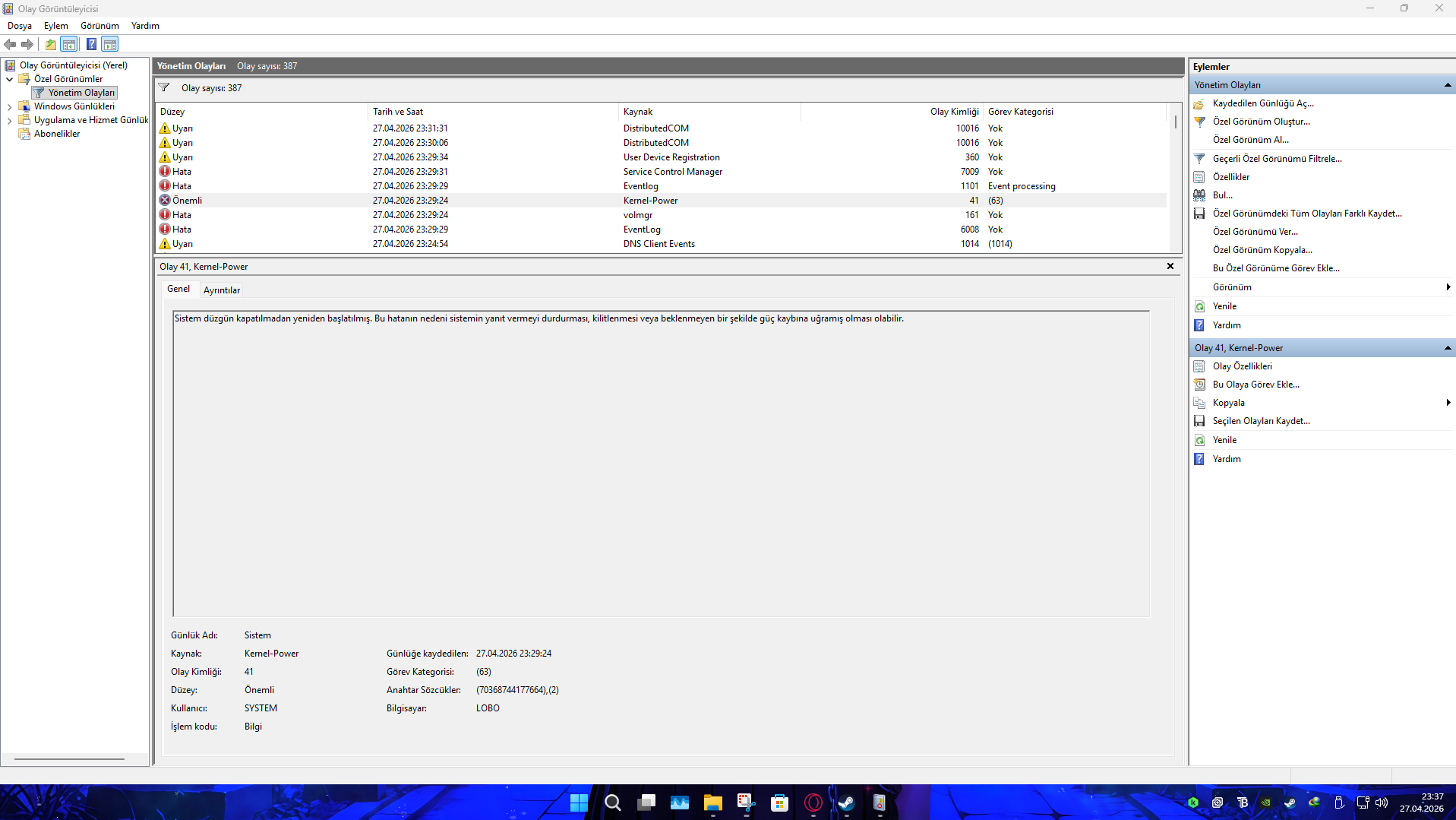The height and width of the screenshot is (820, 1456).
Task: Open the Windows Start menu
Action: [x=579, y=803]
